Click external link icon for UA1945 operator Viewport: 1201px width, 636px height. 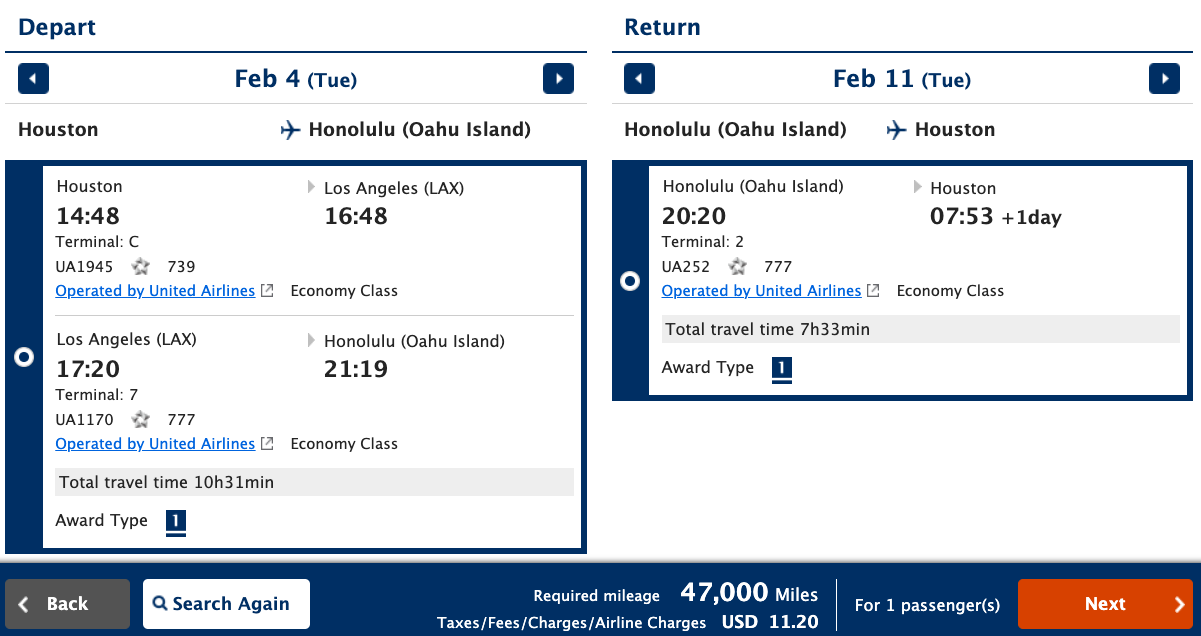(x=267, y=291)
